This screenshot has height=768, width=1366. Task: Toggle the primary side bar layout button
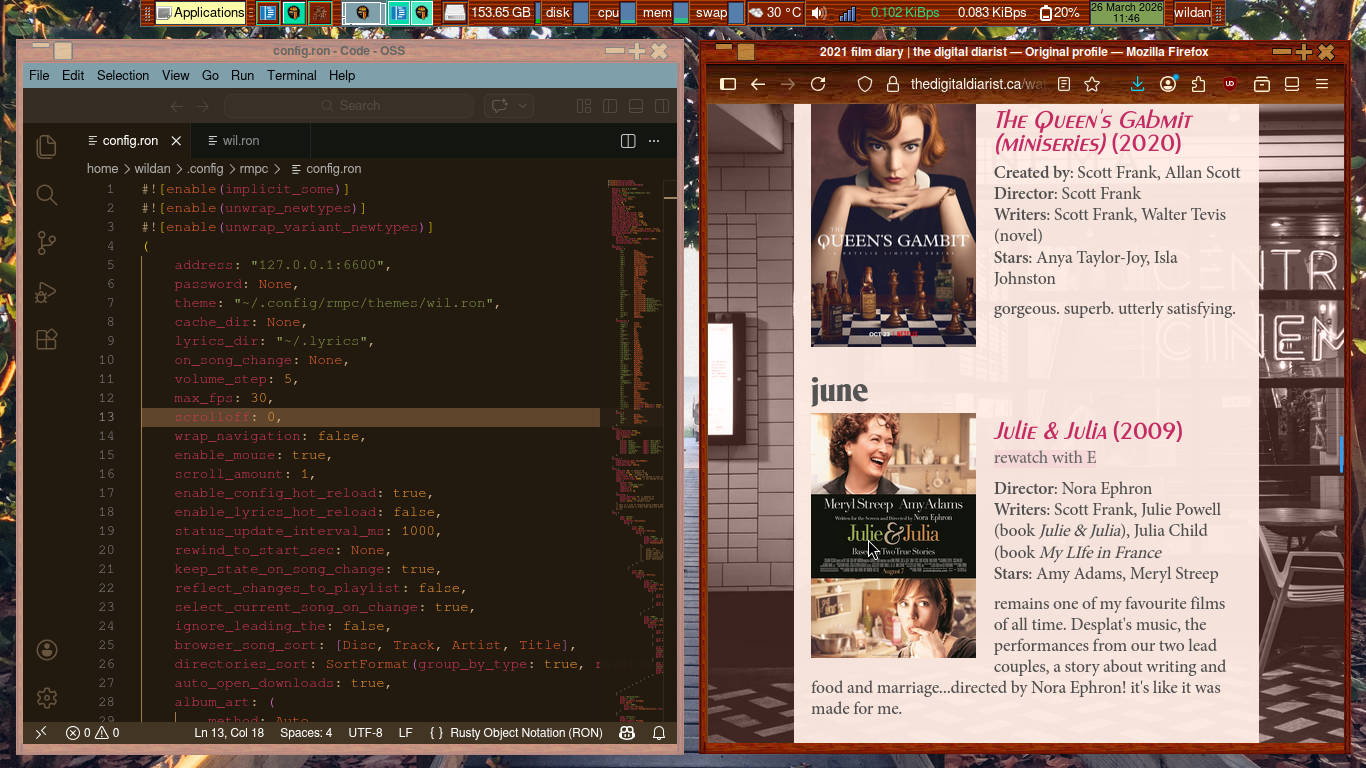click(x=610, y=106)
